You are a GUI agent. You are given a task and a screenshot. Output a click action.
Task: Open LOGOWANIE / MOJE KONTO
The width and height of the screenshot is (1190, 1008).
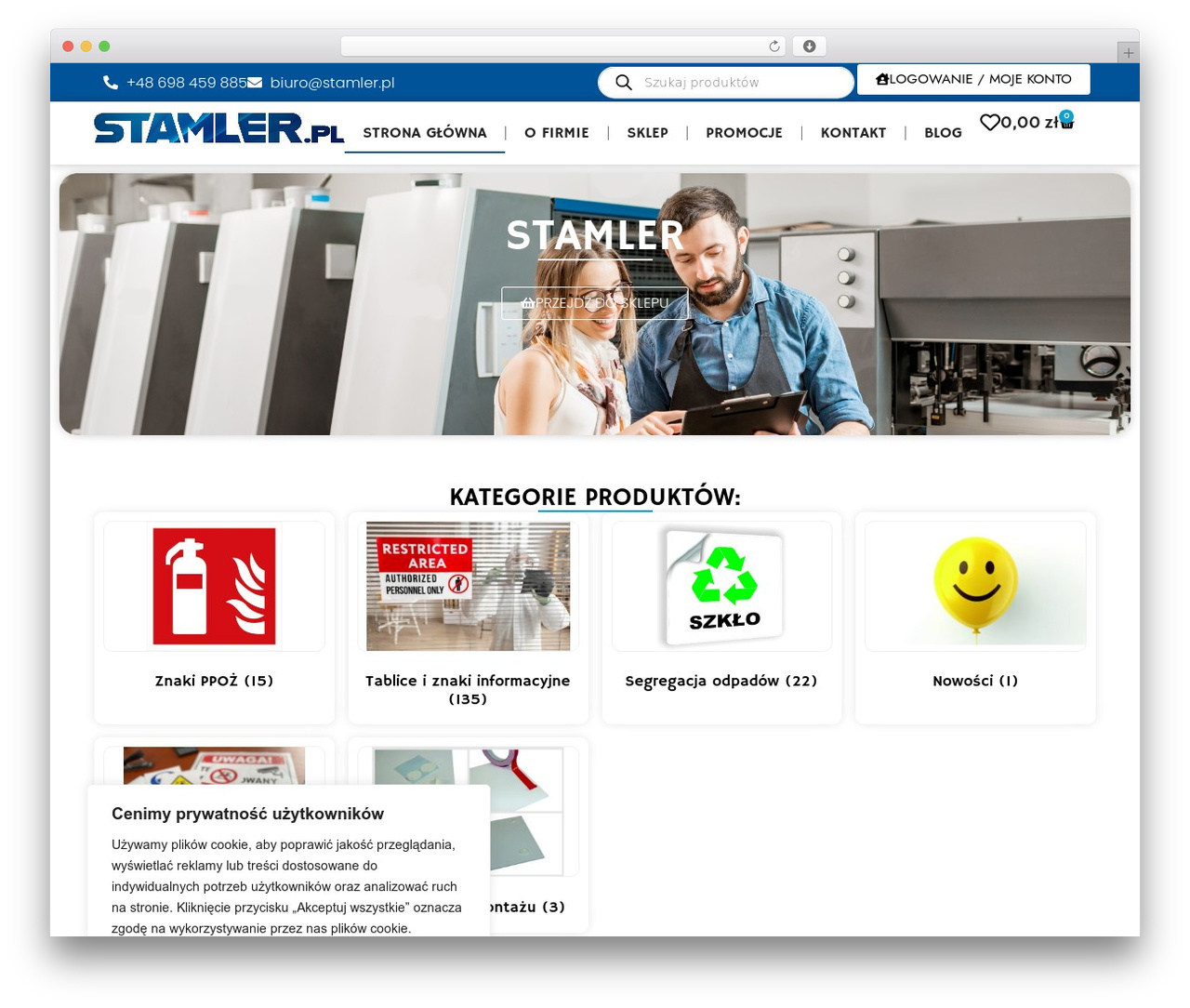click(973, 79)
